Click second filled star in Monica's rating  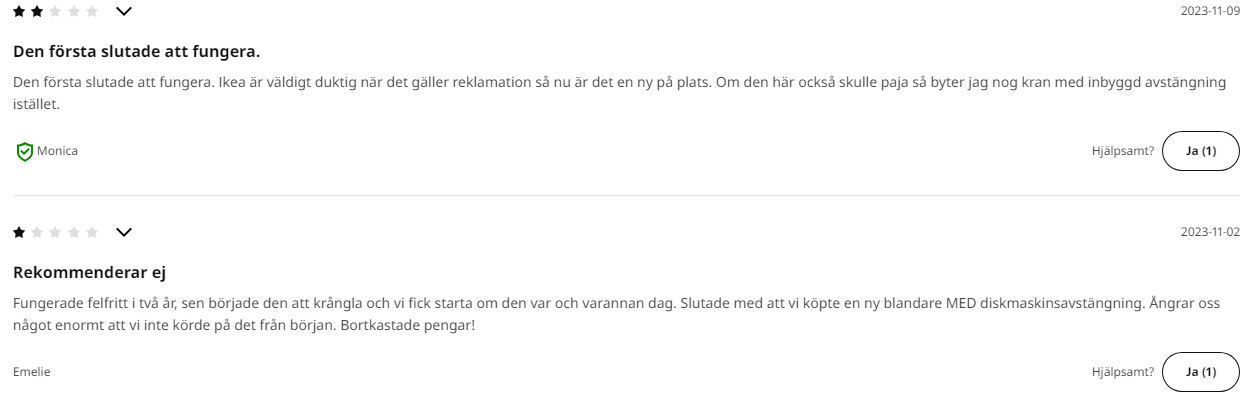(x=38, y=11)
